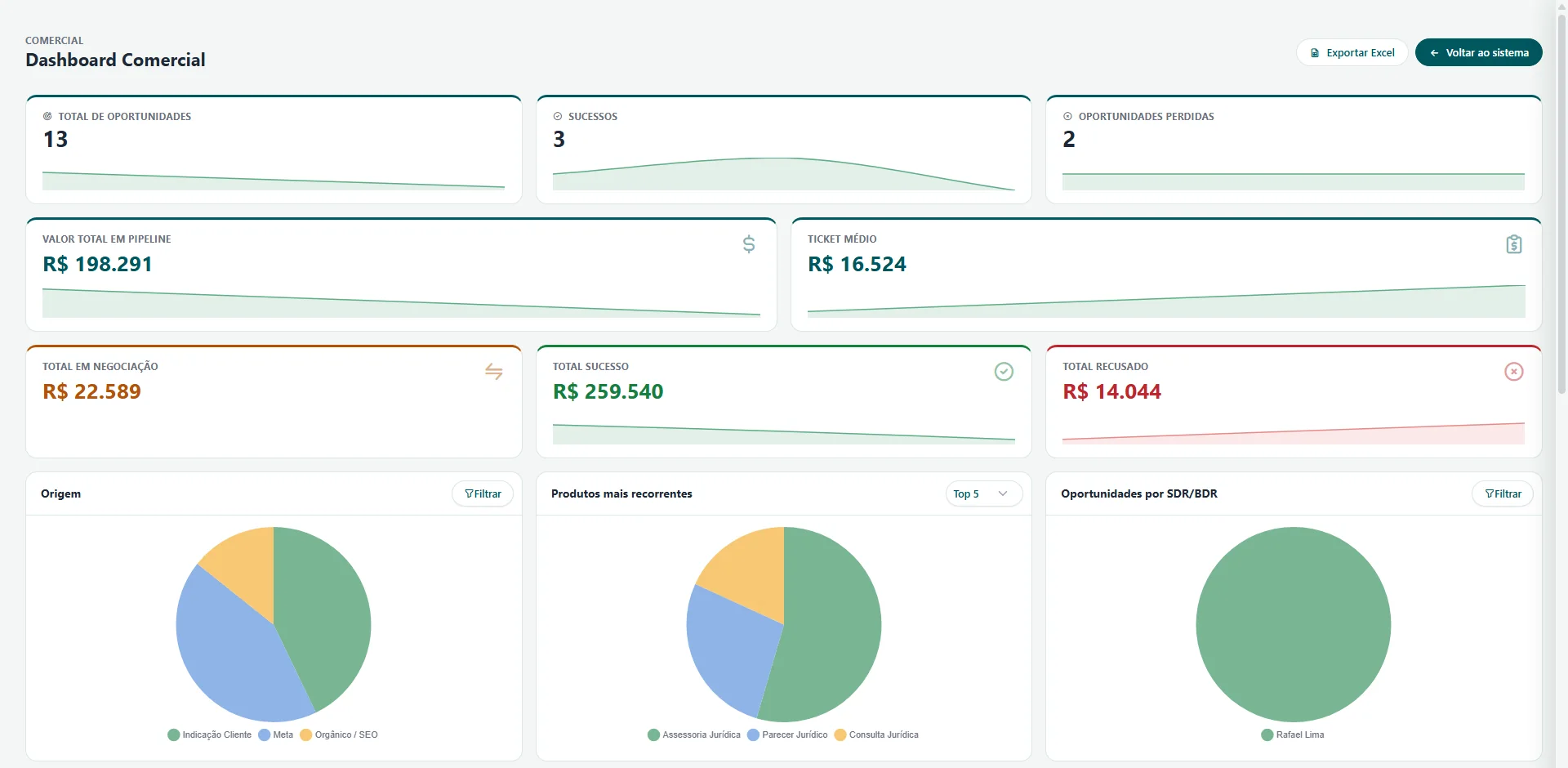
Task: Toggle the Assessoria Jurídica legend item
Action: [694, 735]
